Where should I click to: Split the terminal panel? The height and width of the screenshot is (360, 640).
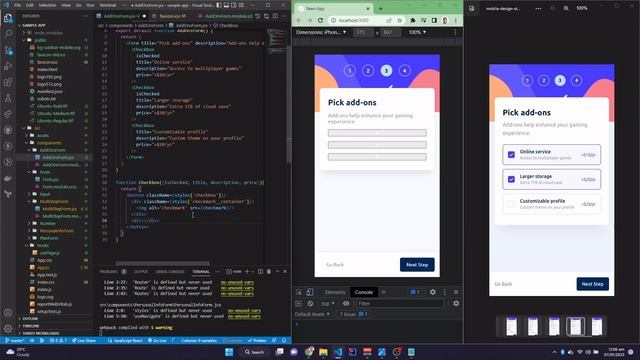pos(260,271)
